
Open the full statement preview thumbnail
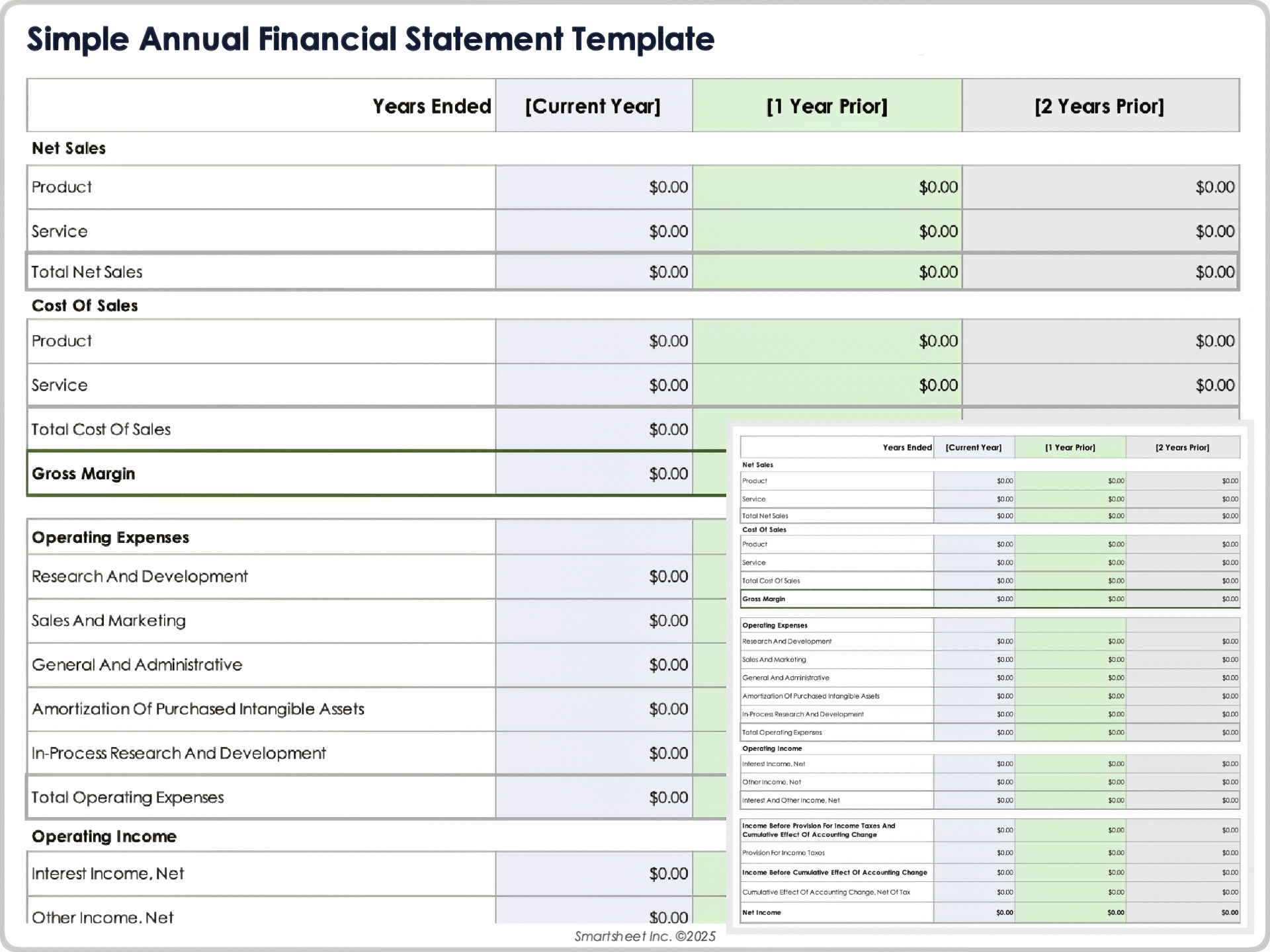990,678
